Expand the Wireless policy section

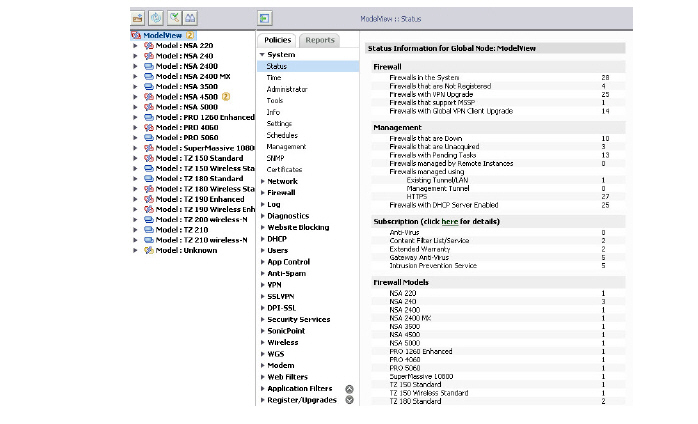click(263, 342)
